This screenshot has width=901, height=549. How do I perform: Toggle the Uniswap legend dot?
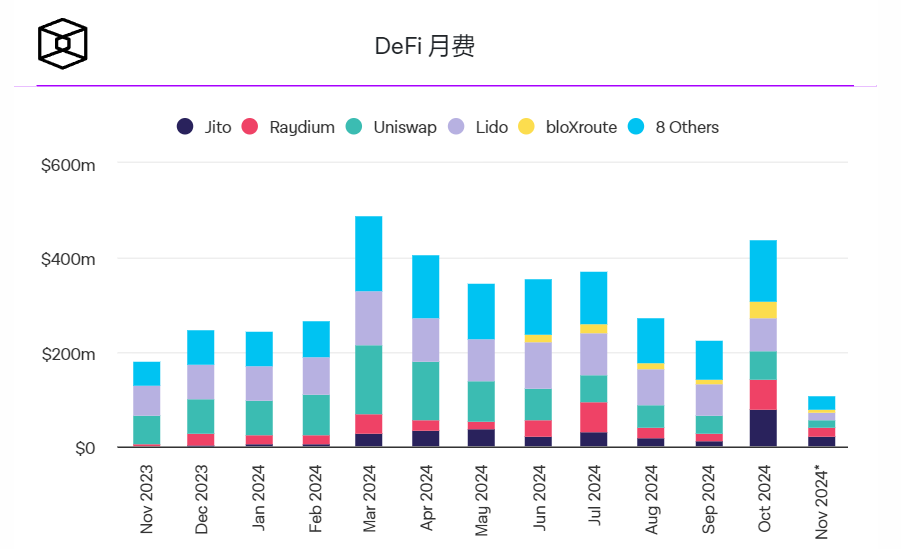(354, 126)
